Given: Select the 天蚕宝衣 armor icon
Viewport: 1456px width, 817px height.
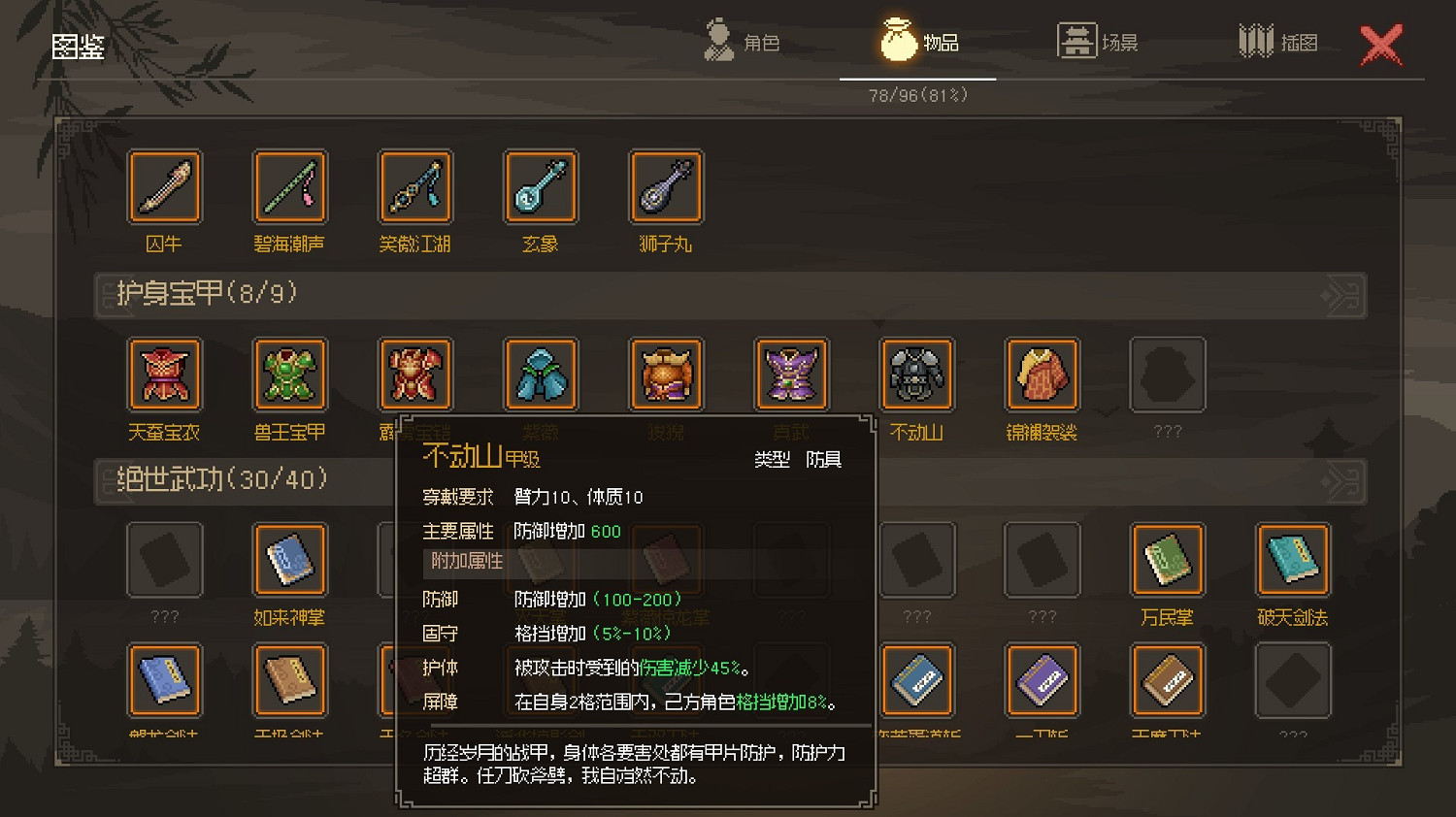Looking at the screenshot, I should 164,375.
